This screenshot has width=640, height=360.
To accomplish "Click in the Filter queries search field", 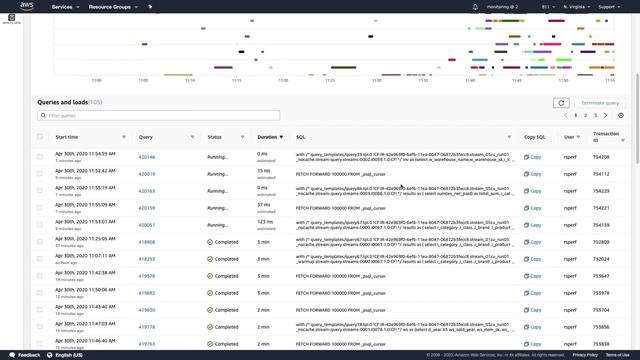I will 158,116.
